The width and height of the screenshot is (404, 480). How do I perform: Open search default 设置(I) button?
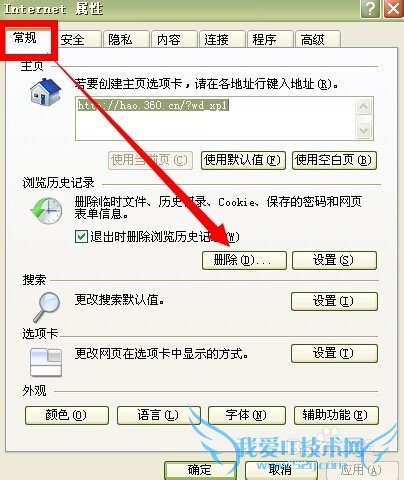[334, 301]
